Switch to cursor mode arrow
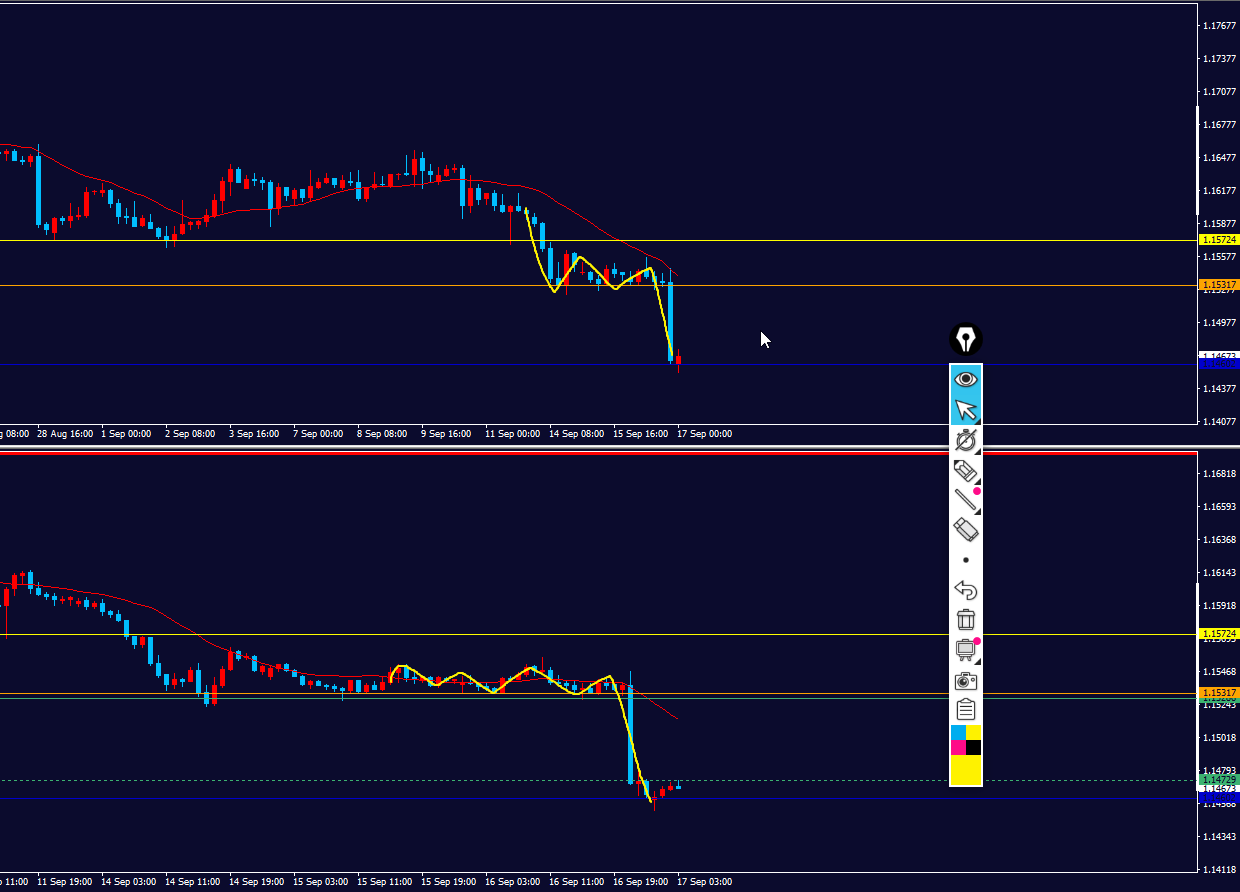This screenshot has height=892, width=1240. 966,410
